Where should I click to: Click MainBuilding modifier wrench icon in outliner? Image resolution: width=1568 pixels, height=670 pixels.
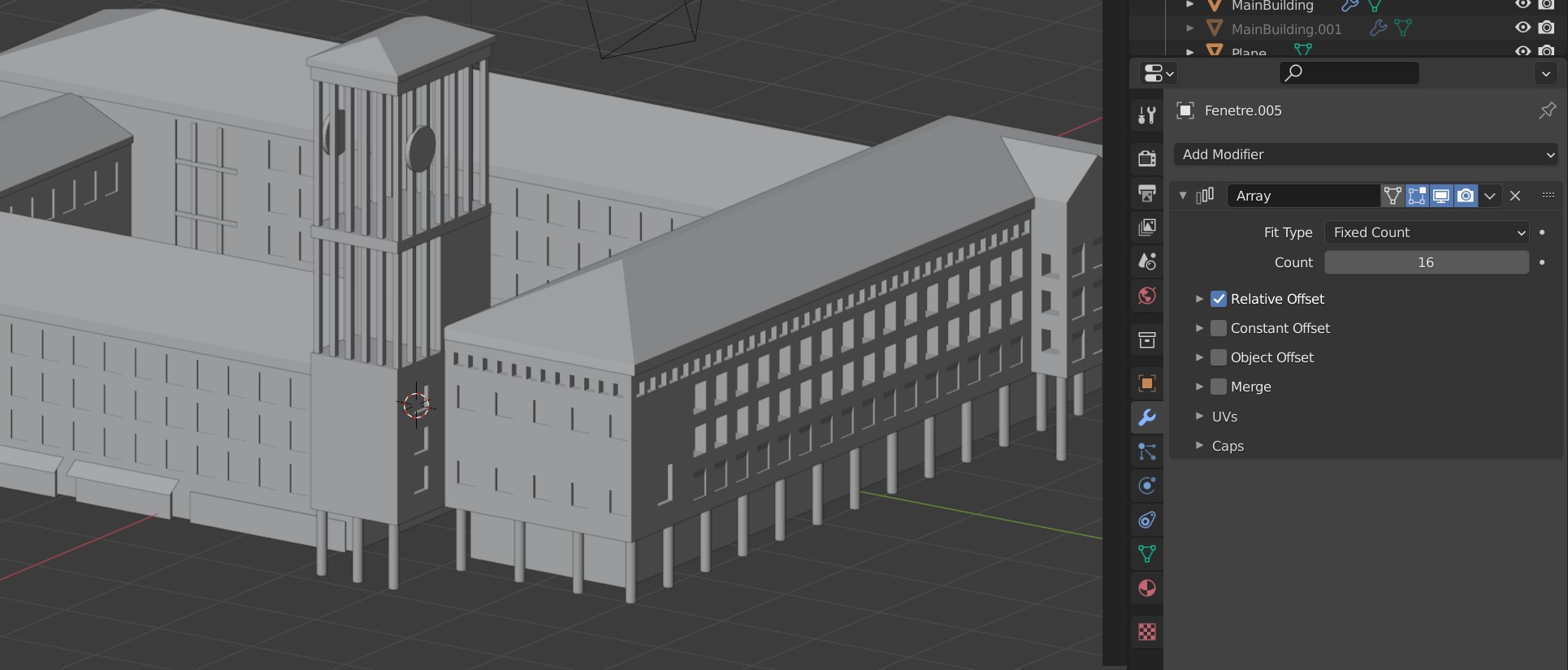(x=1349, y=6)
